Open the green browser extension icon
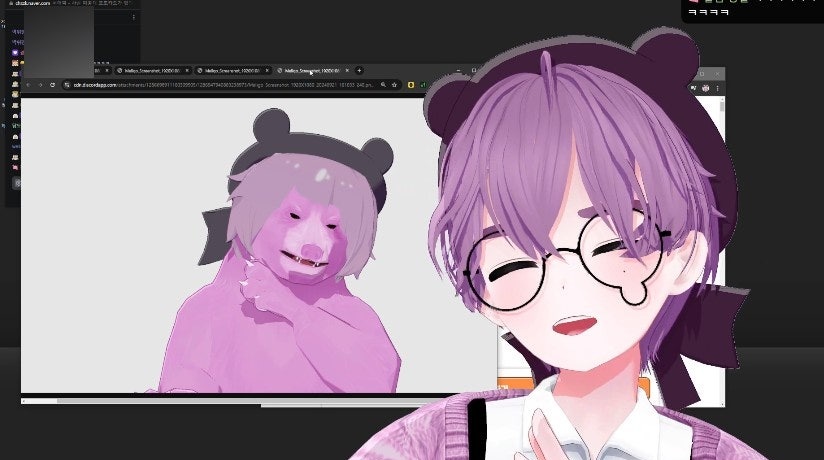This screenshot has width=824, height=460. tap(423, 85)
